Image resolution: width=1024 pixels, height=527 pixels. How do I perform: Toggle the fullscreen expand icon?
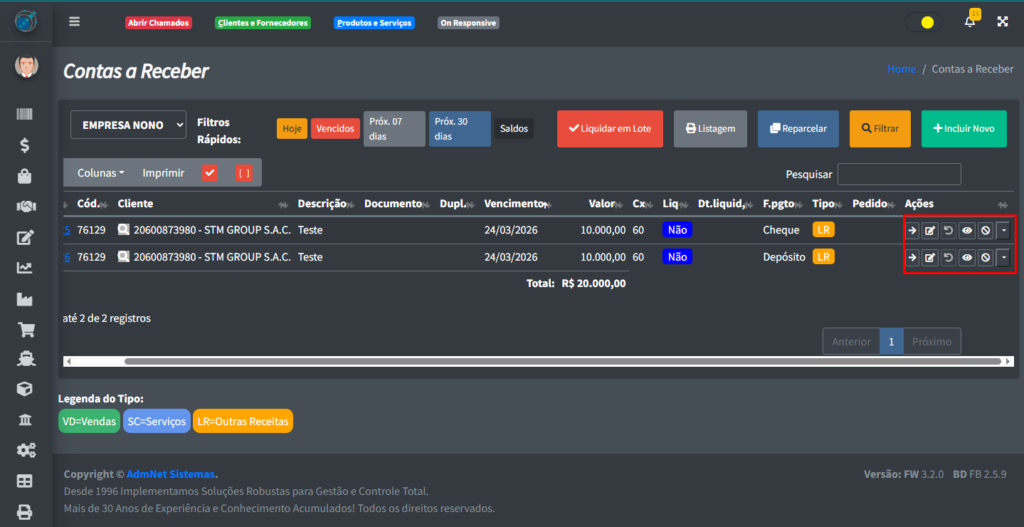tap(1002, 22)
